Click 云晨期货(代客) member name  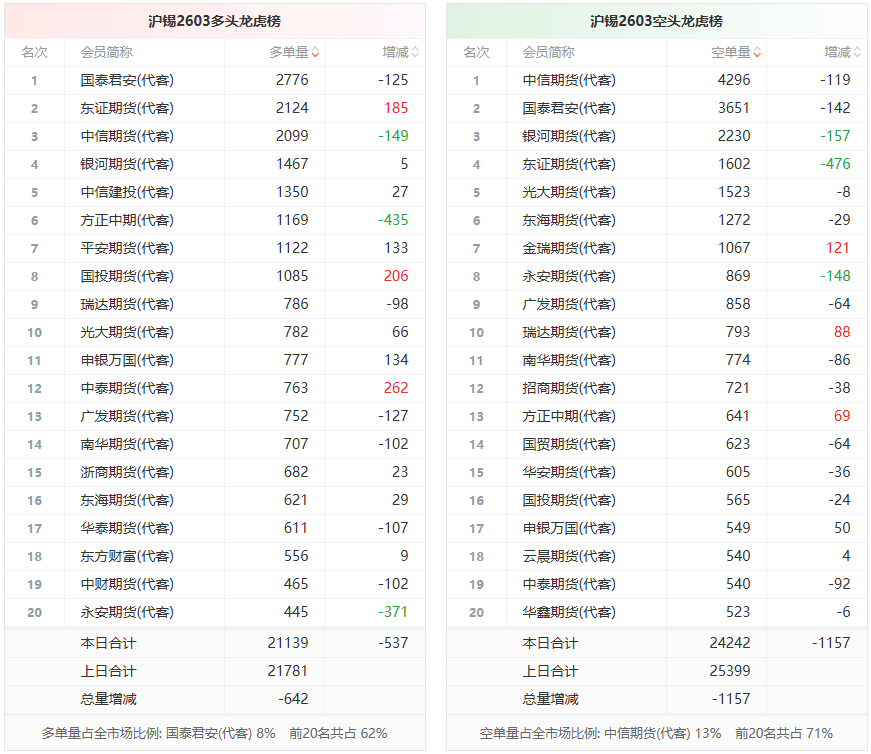point(569,556)
